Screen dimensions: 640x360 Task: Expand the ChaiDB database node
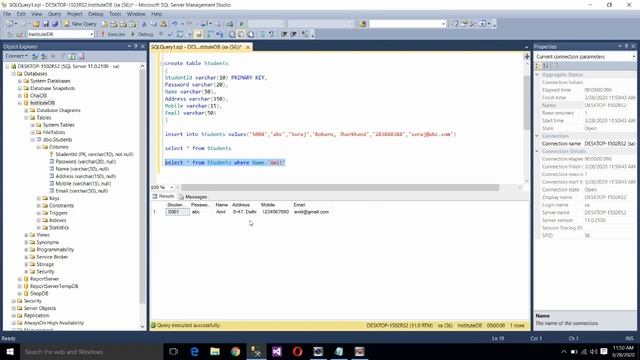(20, 96)
